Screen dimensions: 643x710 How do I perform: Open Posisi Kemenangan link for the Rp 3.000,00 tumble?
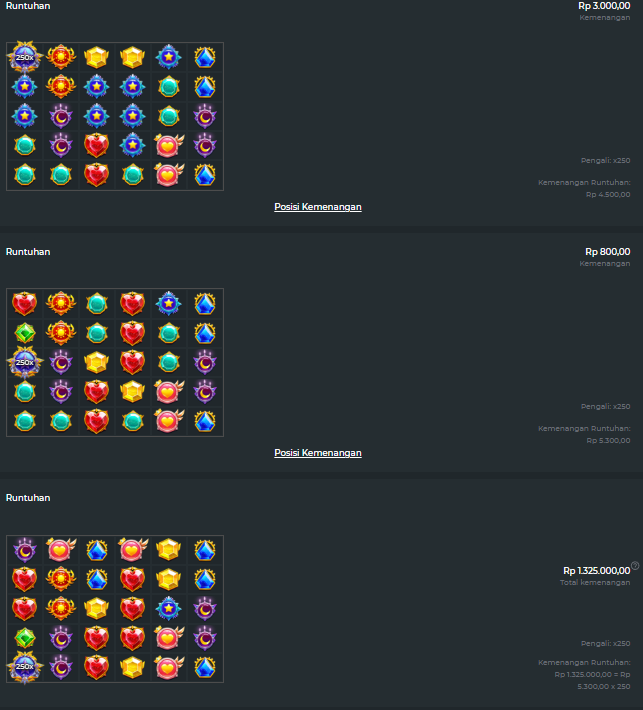pos(318,207)
